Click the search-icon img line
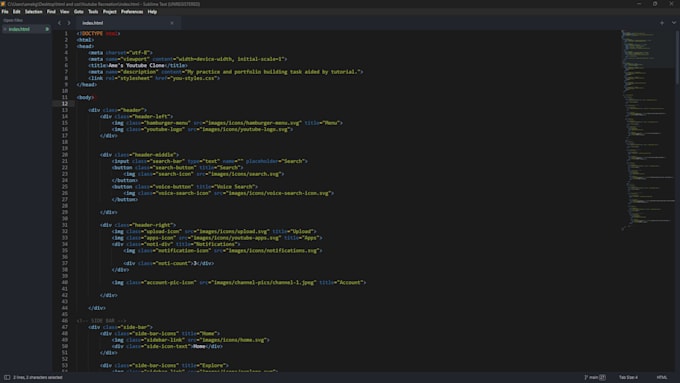 click(x=204, y=174)
